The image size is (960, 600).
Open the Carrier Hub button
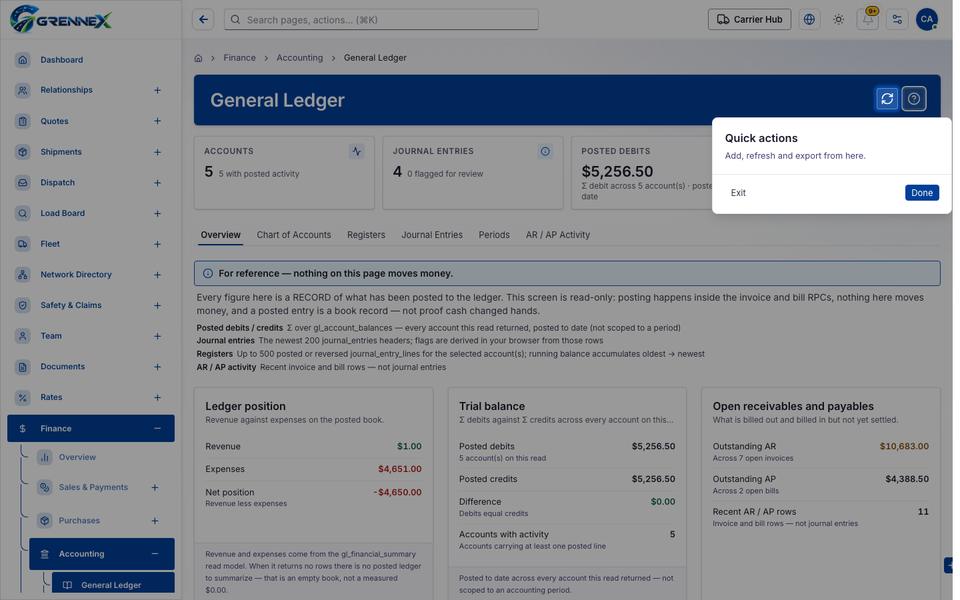(x=749, y=20)
